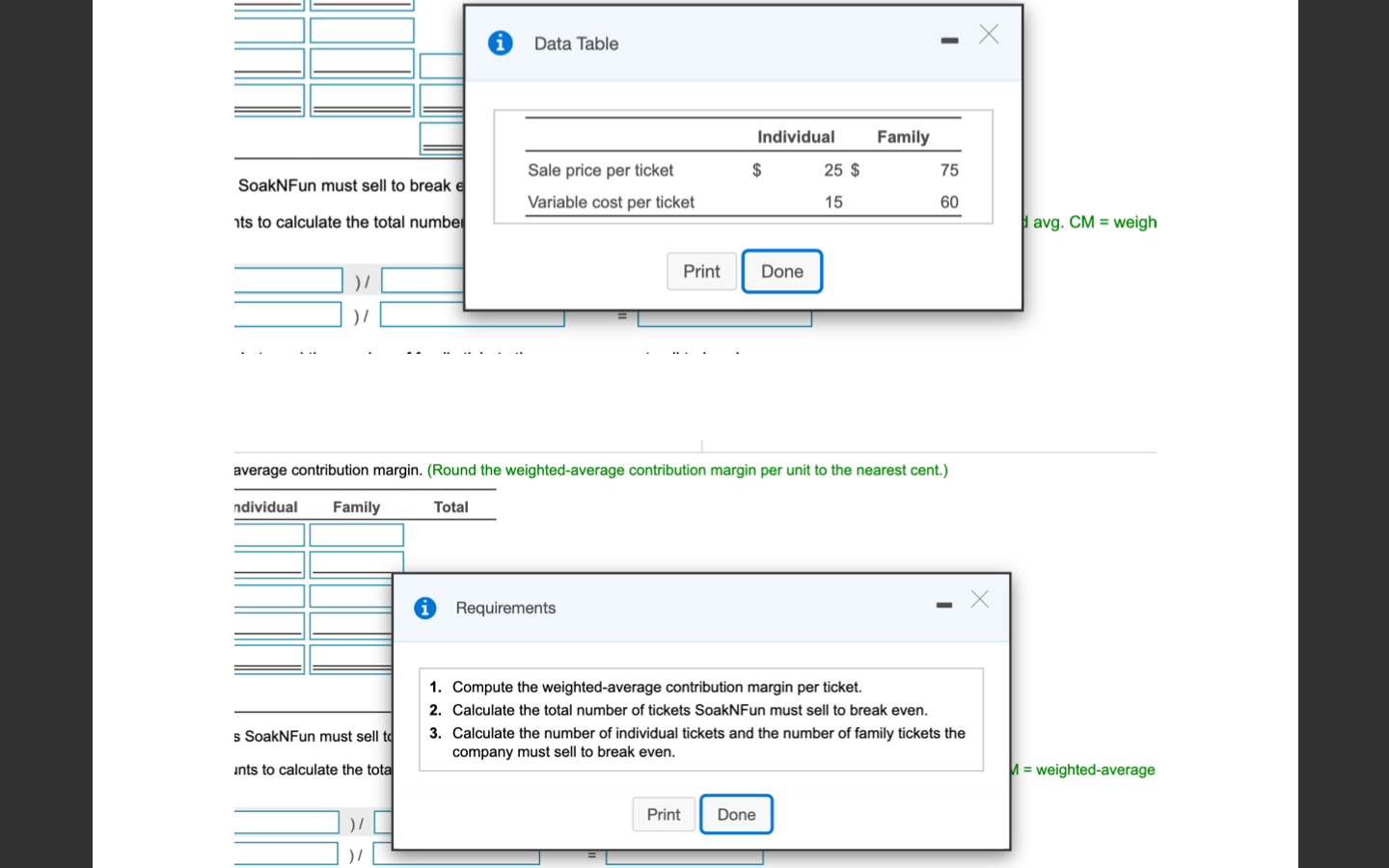Click the Individual sale price value 25
The width and height of the screenshot is (1389, 868).
tap(833, 170)
